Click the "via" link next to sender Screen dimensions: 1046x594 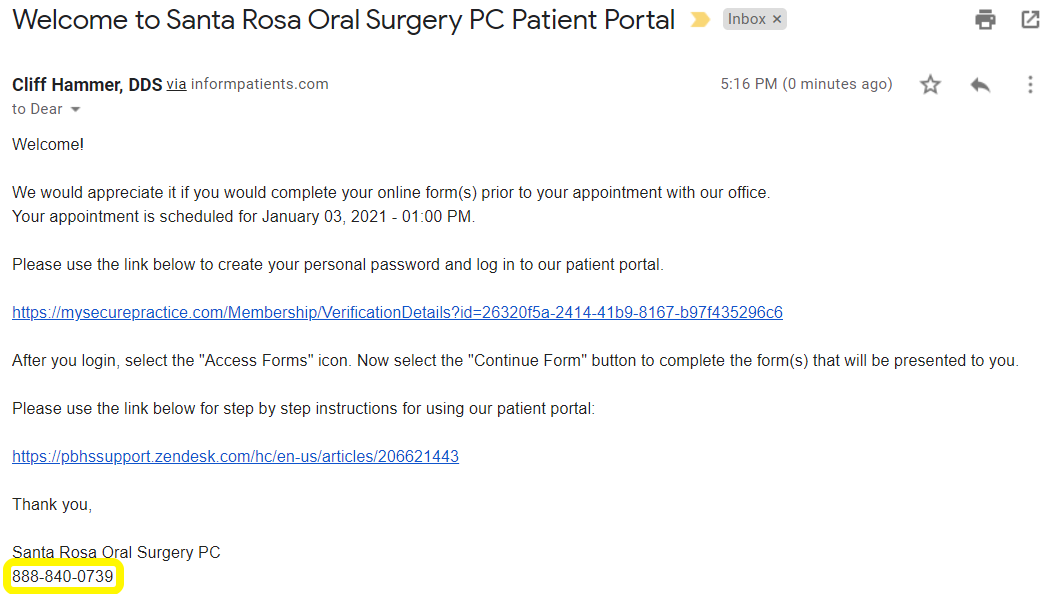(176, 84)
